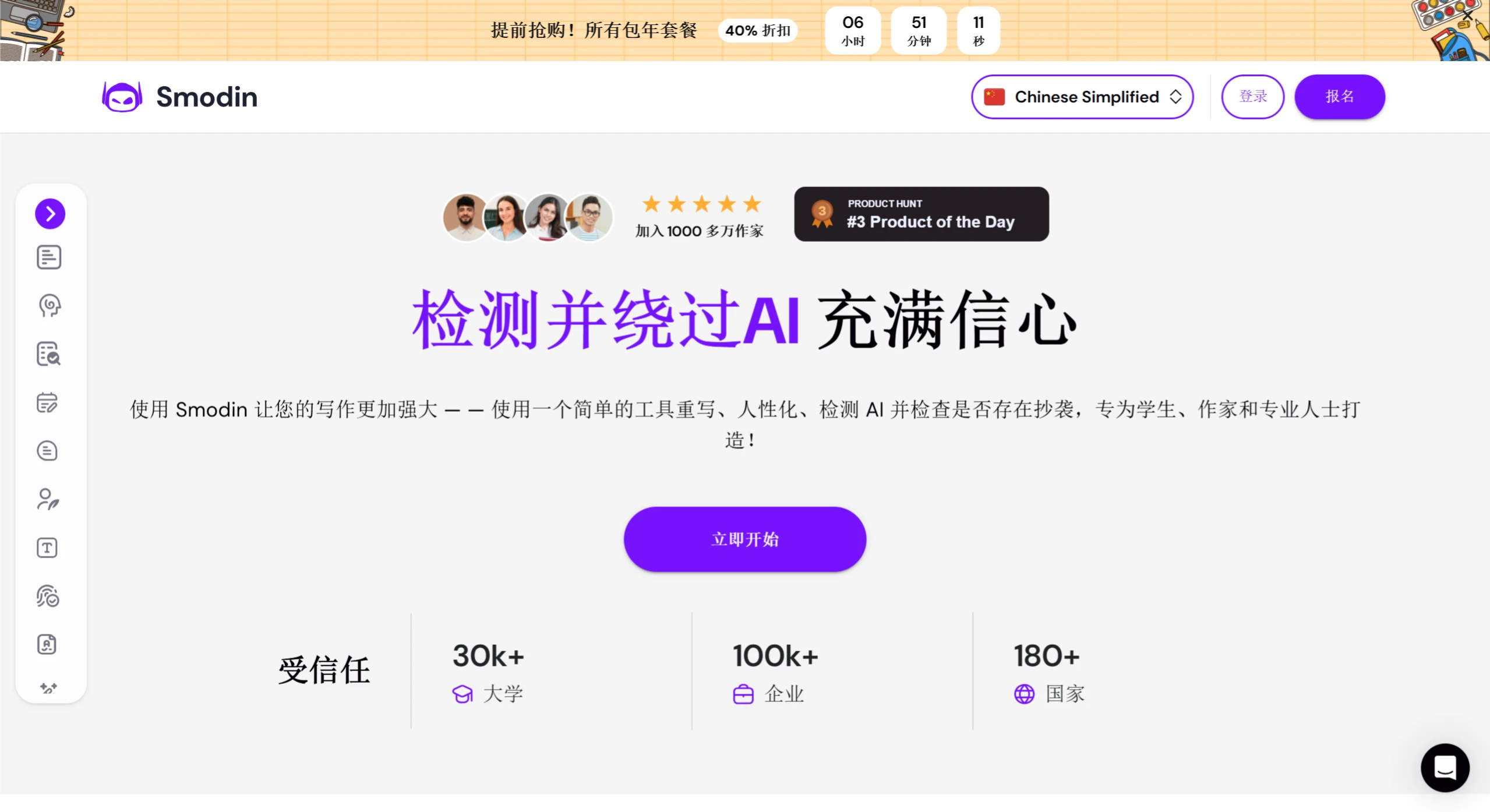Click the 报名 sign-up button
Screen dimensions: 1490x812
point(1340,97)
